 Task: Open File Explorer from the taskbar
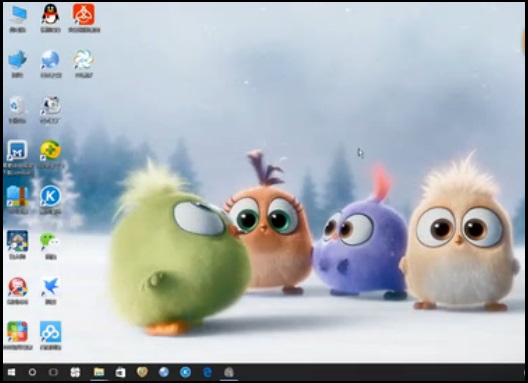click(99, 372)
